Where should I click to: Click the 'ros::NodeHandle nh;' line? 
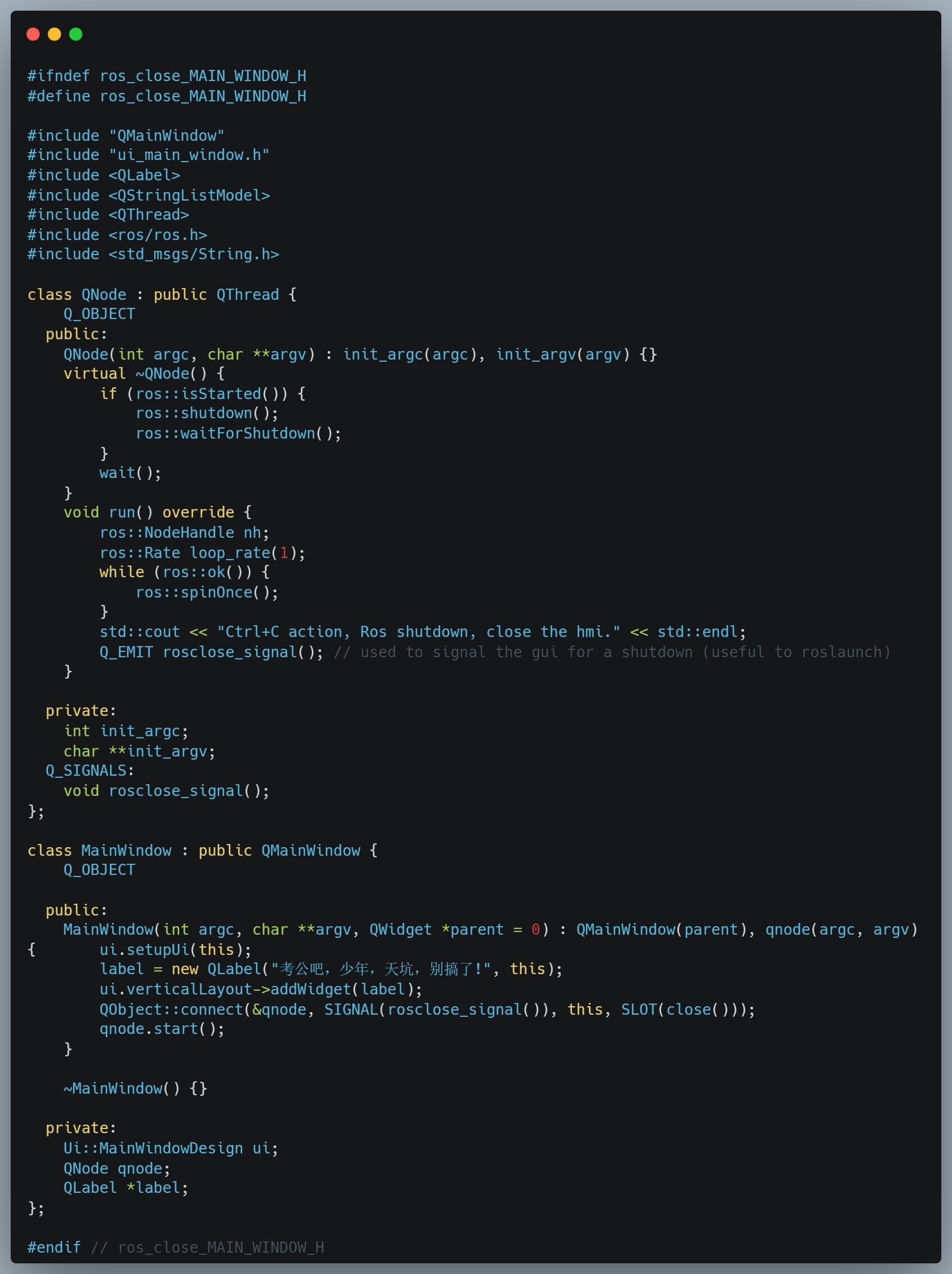click(x=185, y=533)
